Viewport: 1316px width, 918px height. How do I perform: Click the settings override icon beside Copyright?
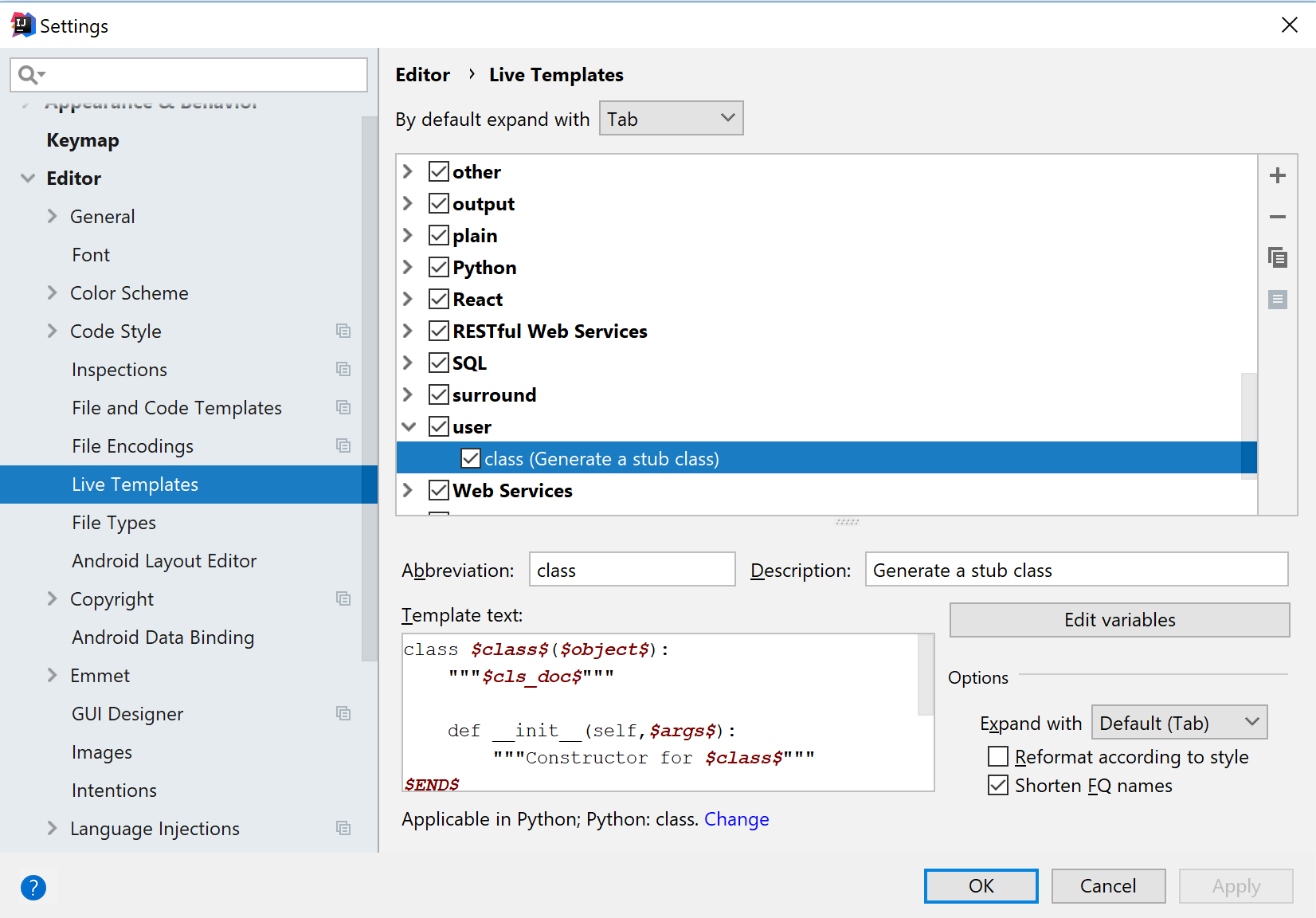point(343,598)
